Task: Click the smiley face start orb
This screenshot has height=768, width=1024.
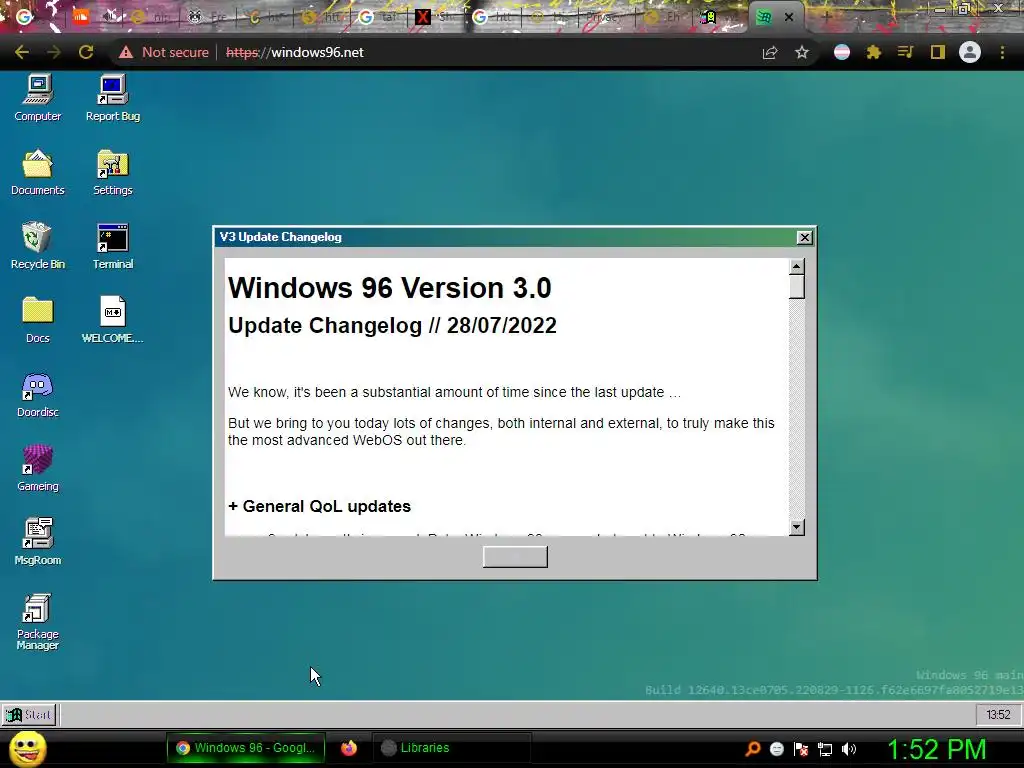Action: 28,748
